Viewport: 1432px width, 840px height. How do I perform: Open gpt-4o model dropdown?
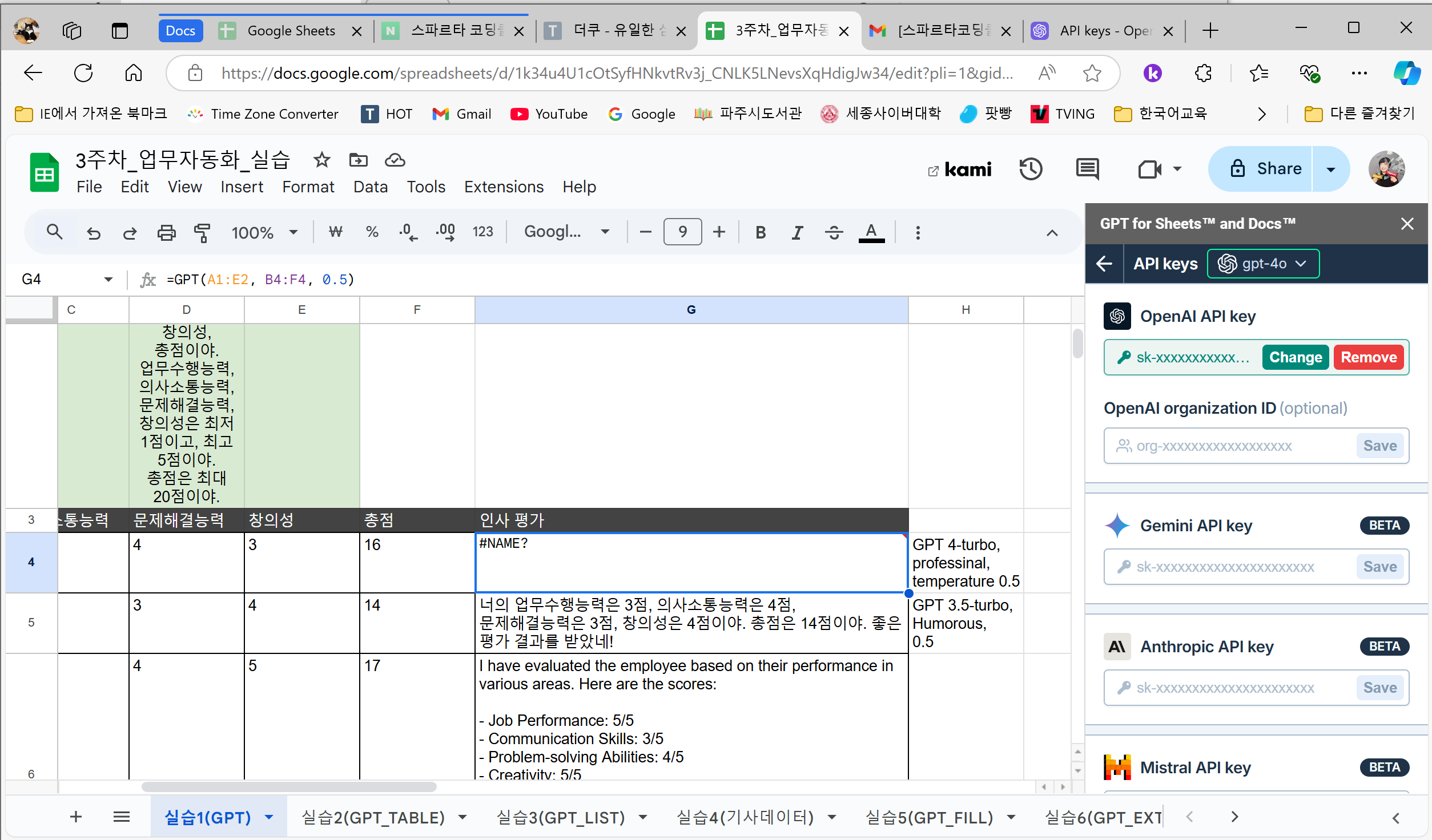coord(1263,264)
